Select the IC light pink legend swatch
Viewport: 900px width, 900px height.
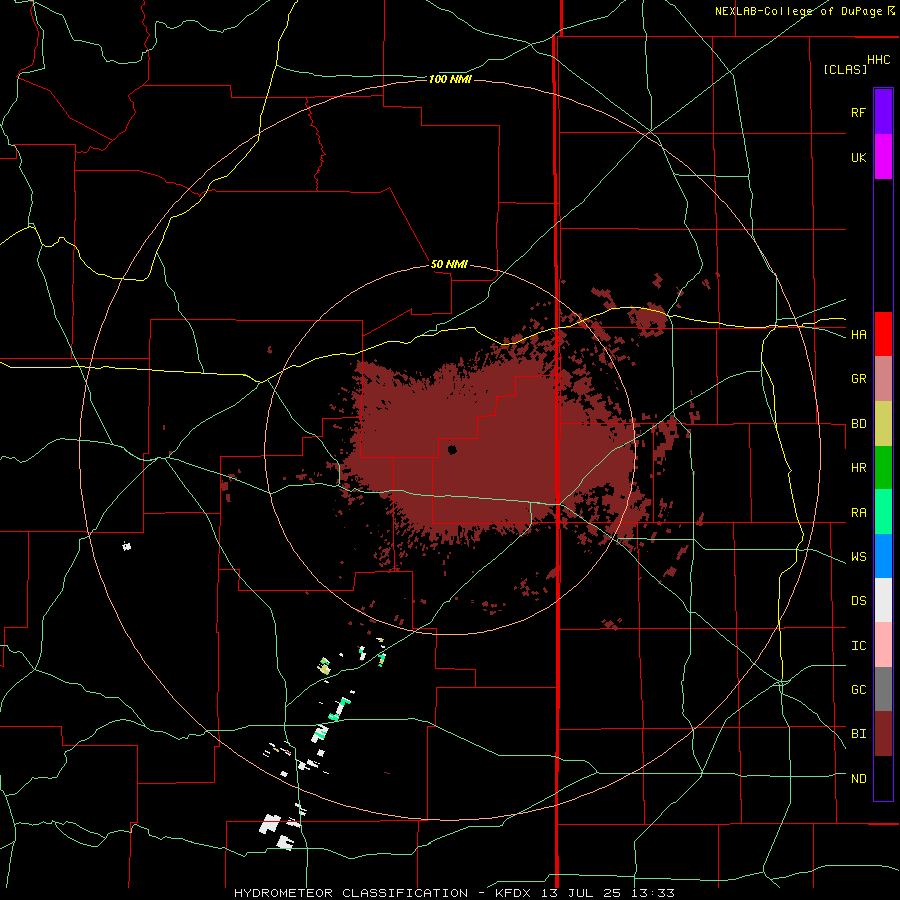[x=883, y=645]
